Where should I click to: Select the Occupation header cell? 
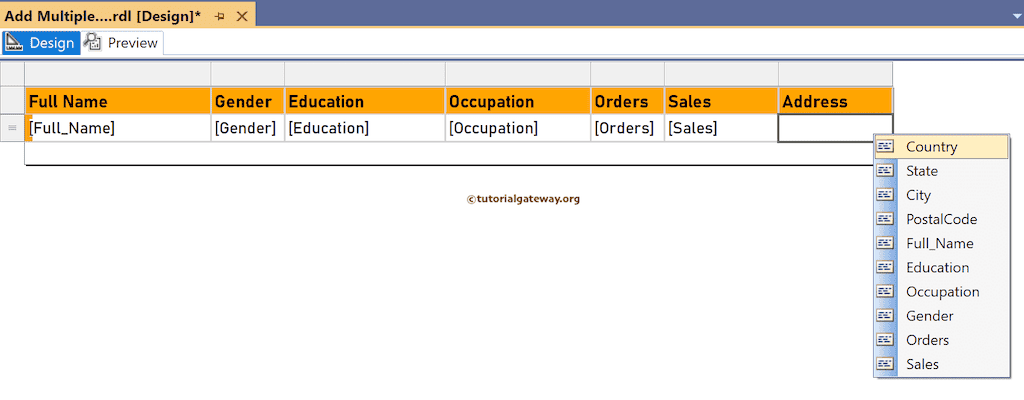pos(518,101)
